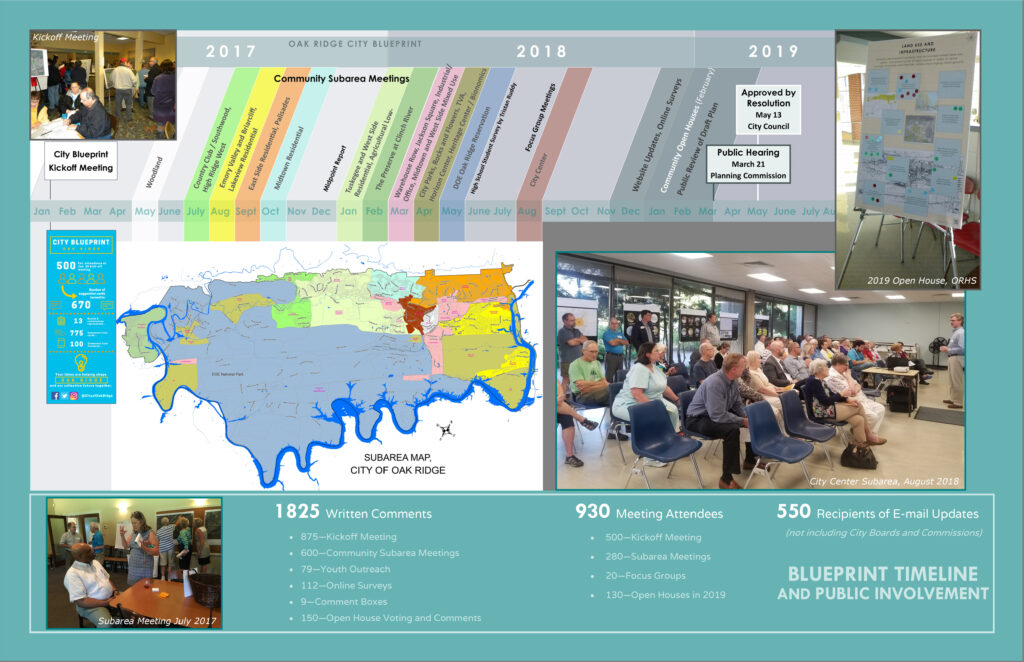The image size is (1024, 662).
Task: Open the City Center Subarea August 2018 photo
Action: pos(760,371)
